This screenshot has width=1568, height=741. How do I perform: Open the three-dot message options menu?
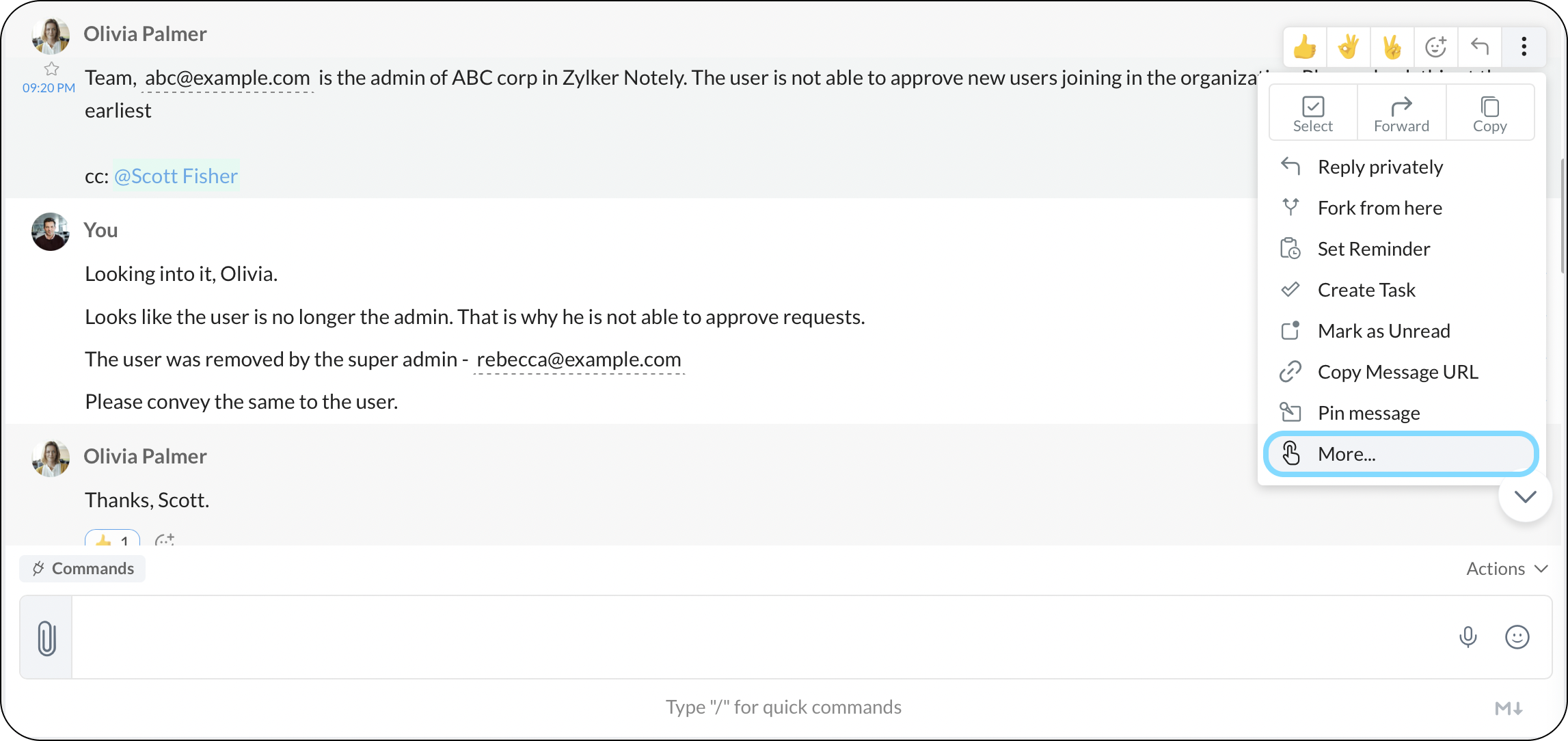[1524, 47]
